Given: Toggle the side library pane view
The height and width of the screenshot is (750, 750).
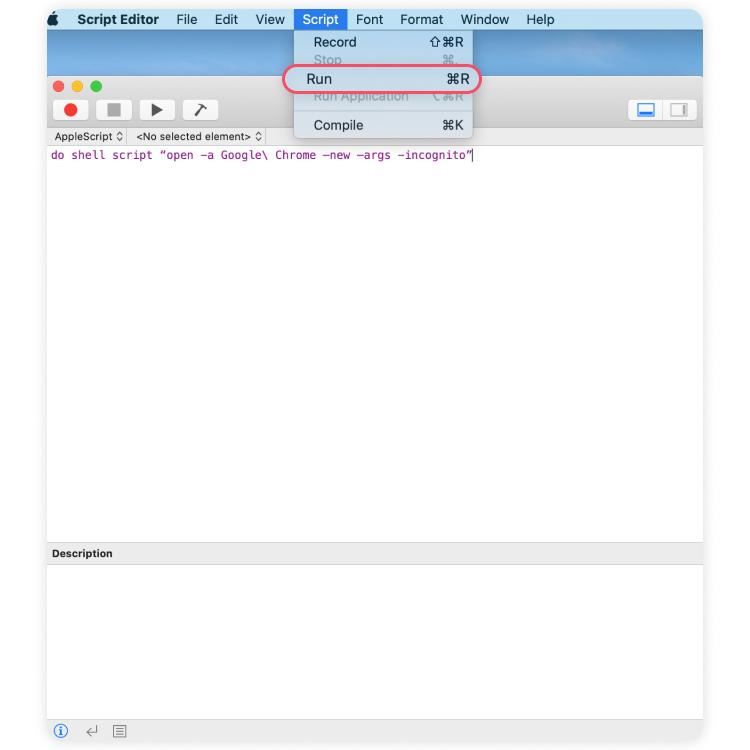Looking at the screenshot, I should [679, 110].
